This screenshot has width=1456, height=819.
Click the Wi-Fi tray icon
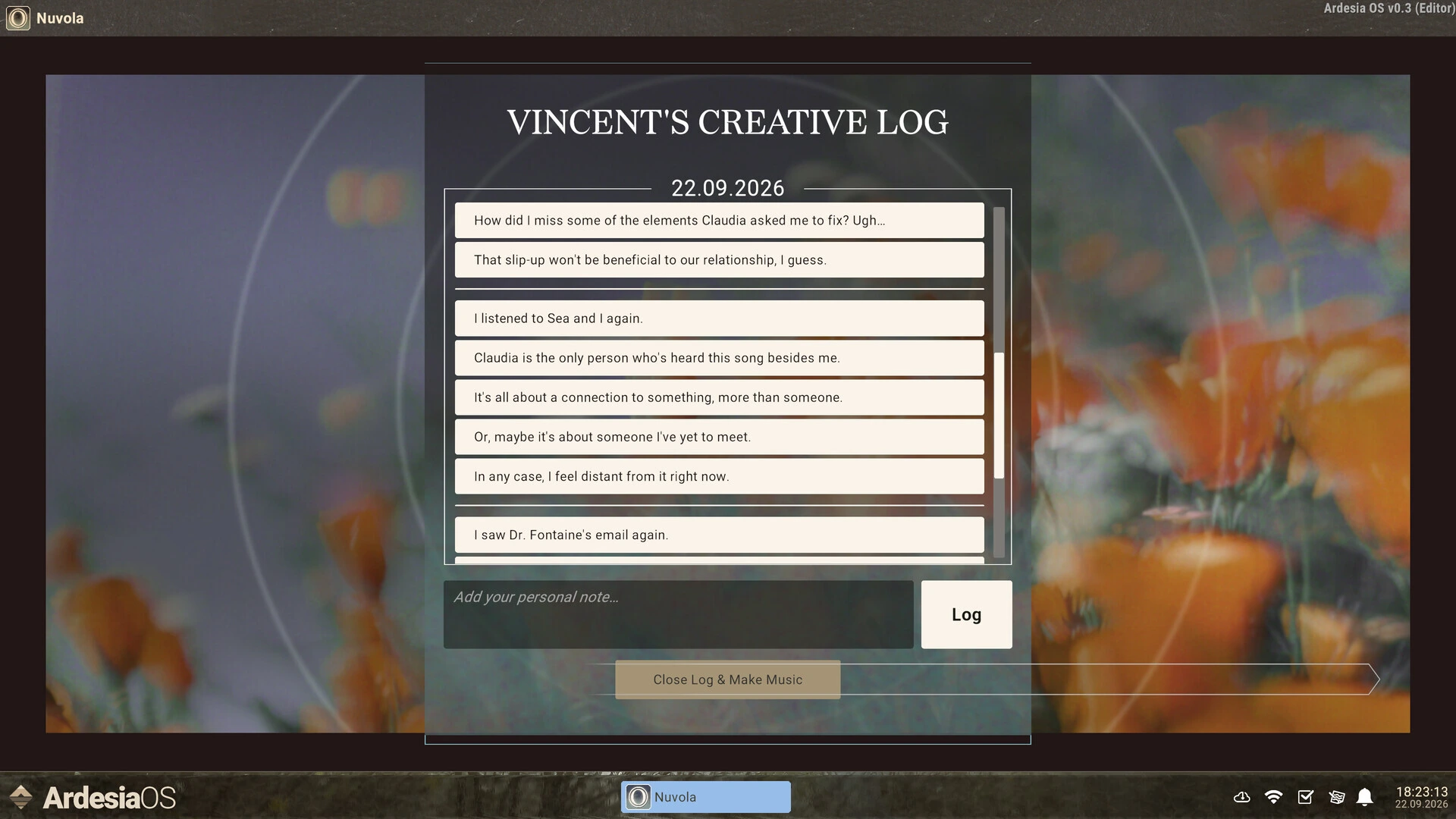click(x=1273, y=797)
